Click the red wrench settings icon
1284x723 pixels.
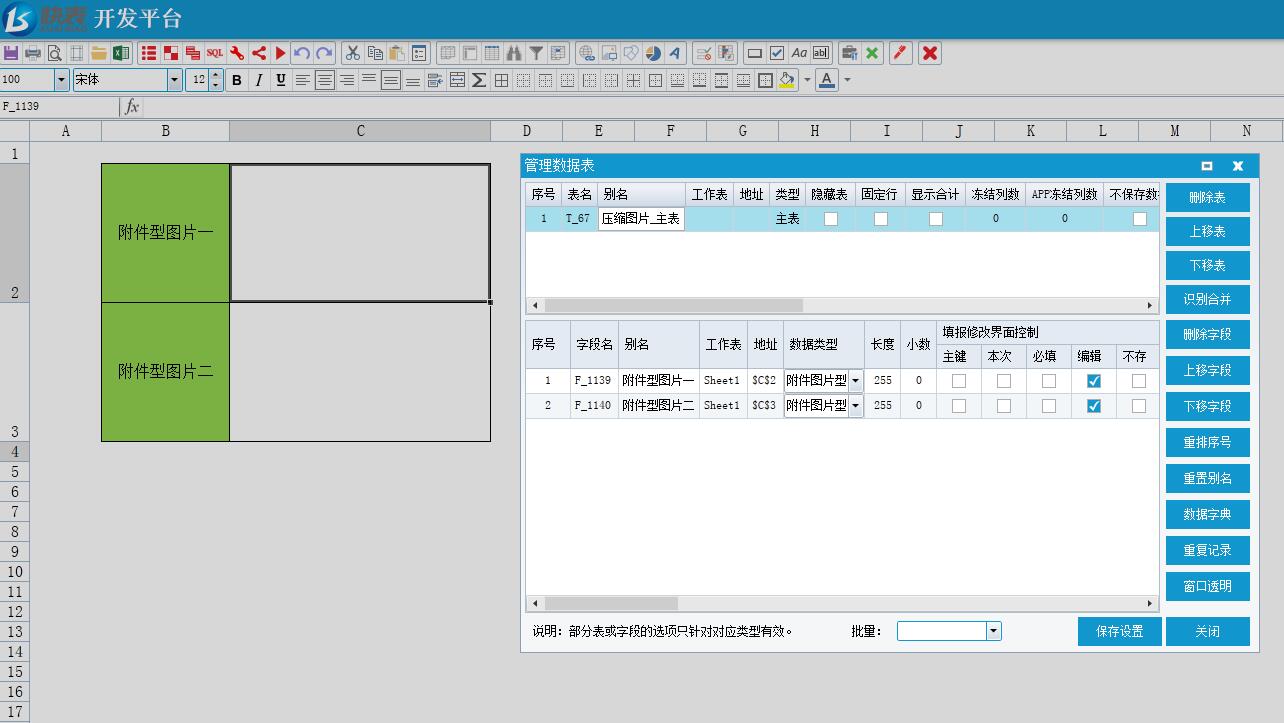(x=237, y=53)
